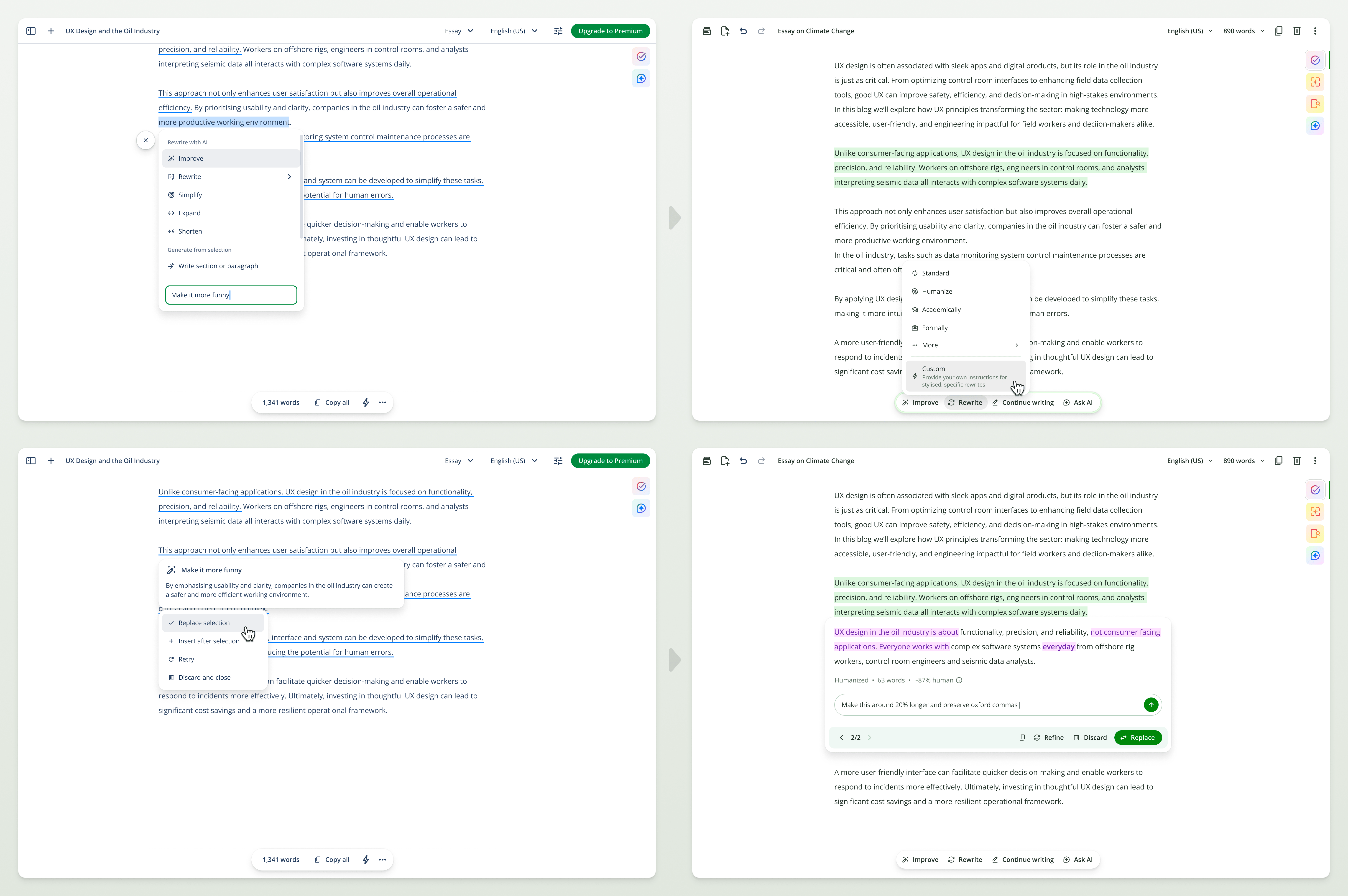
Task: Select the Standard rewrite style
Action: [966, 273]
